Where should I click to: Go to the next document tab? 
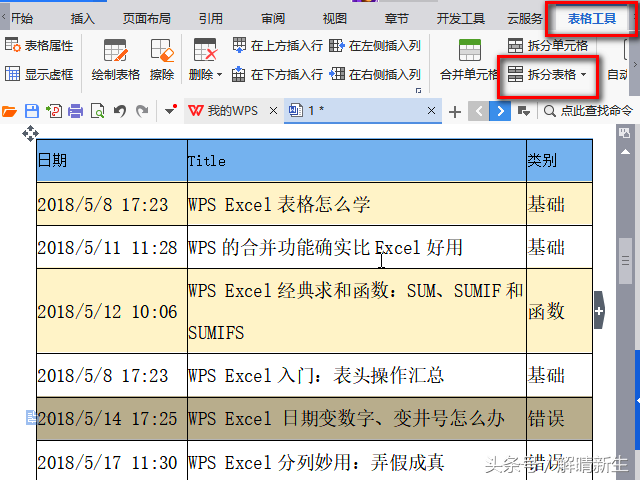tap(500, 111)
